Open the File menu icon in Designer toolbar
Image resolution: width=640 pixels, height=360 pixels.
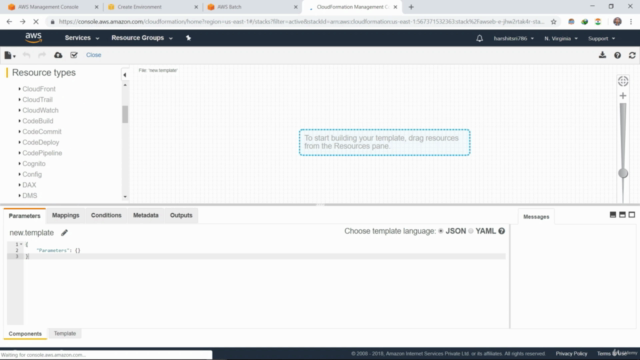9,55
